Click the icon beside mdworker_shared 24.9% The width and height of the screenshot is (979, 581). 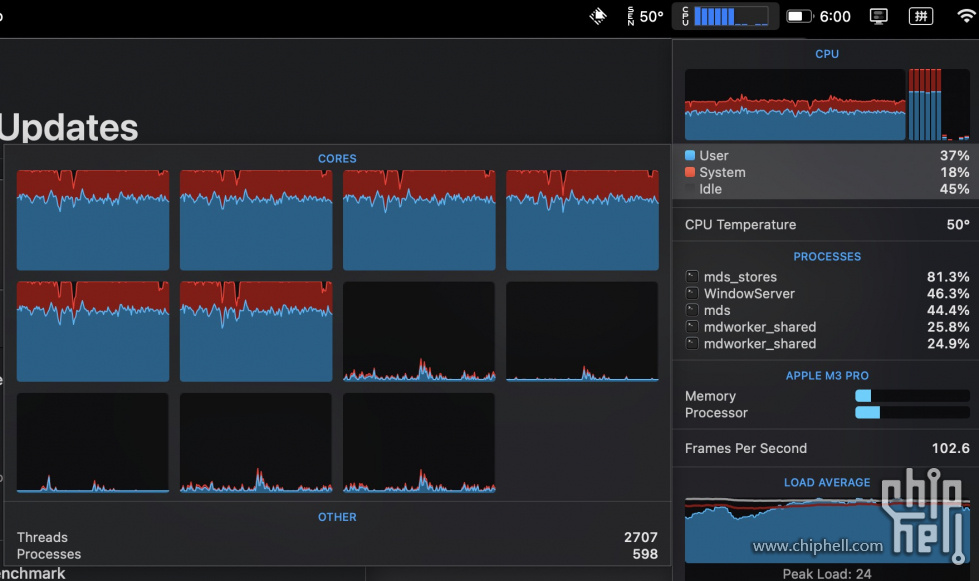pyautogui.click(x=692, y=343)
